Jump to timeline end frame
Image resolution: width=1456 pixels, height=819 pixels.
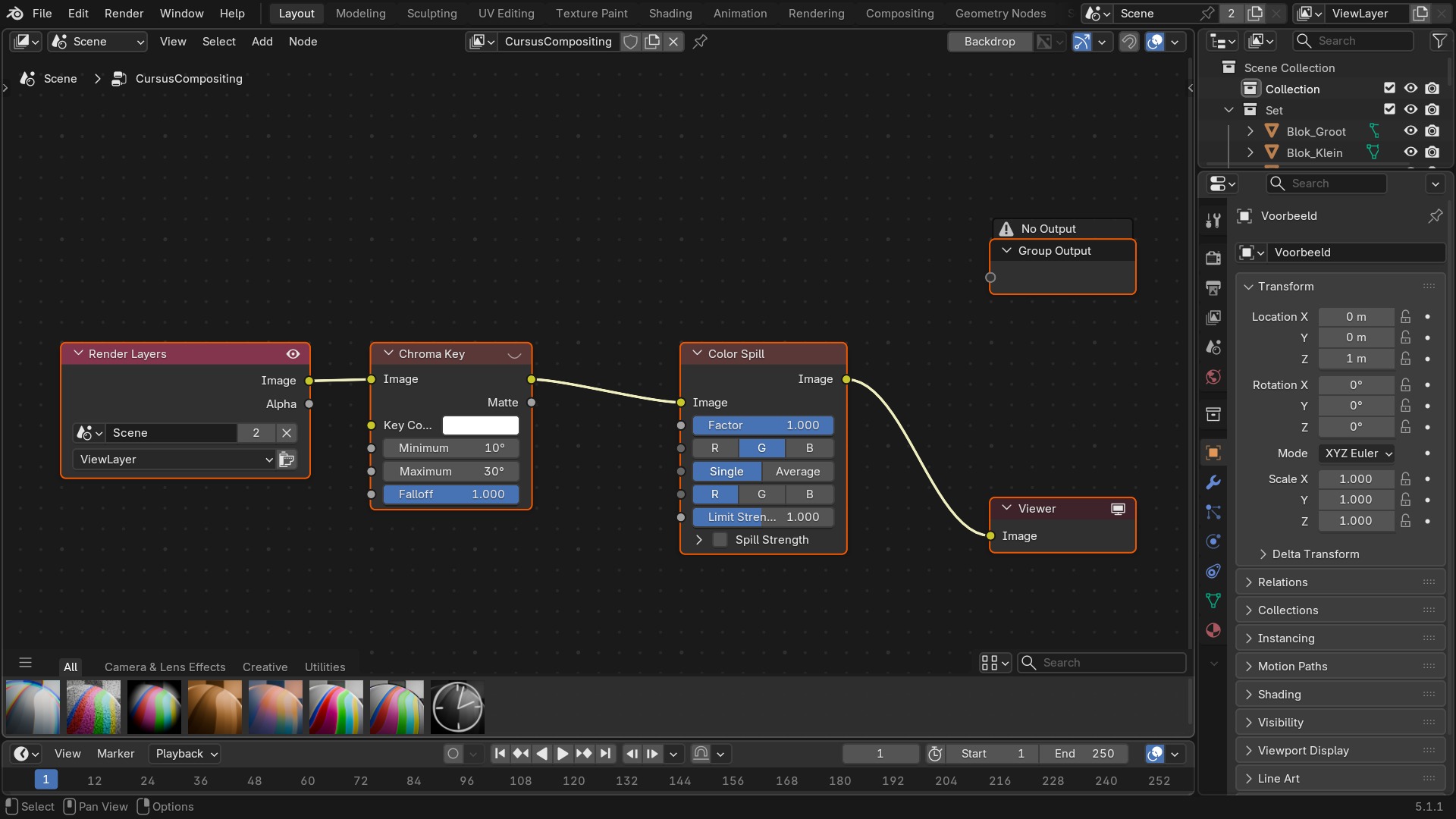pyautogui.click(x=605, y=753)
